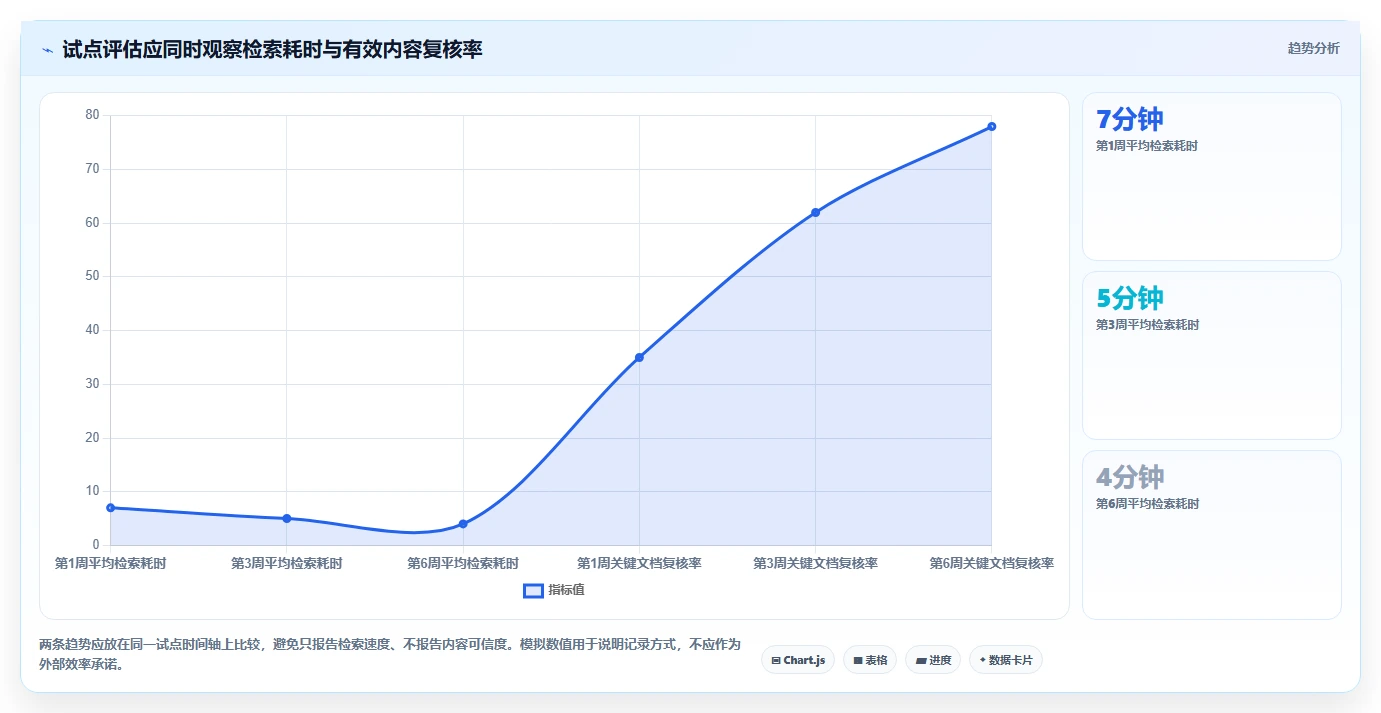The width and height of the screenshot is (1381, 713).
Task: Select the 进度 tag pill
Action: coord(933,660)
